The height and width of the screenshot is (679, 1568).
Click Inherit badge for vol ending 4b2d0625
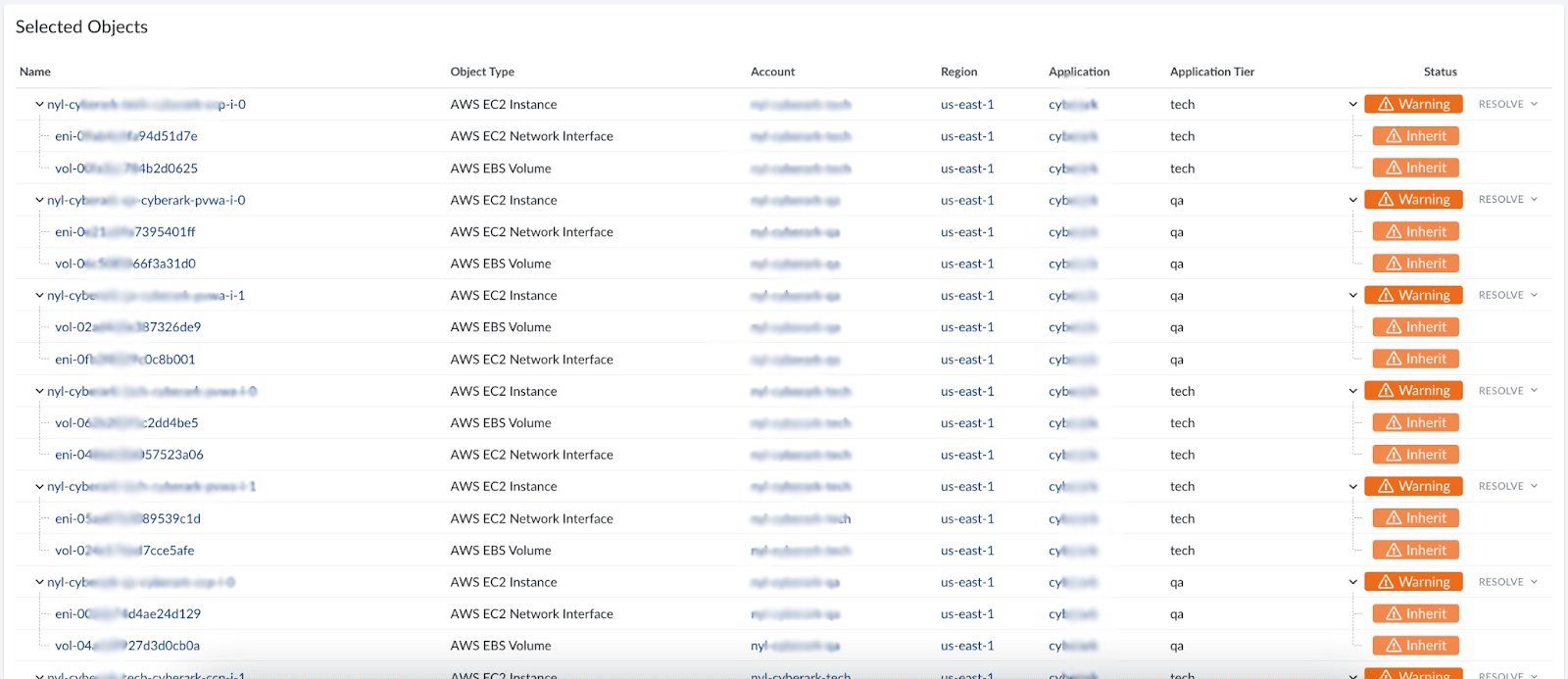(1416, 168)
